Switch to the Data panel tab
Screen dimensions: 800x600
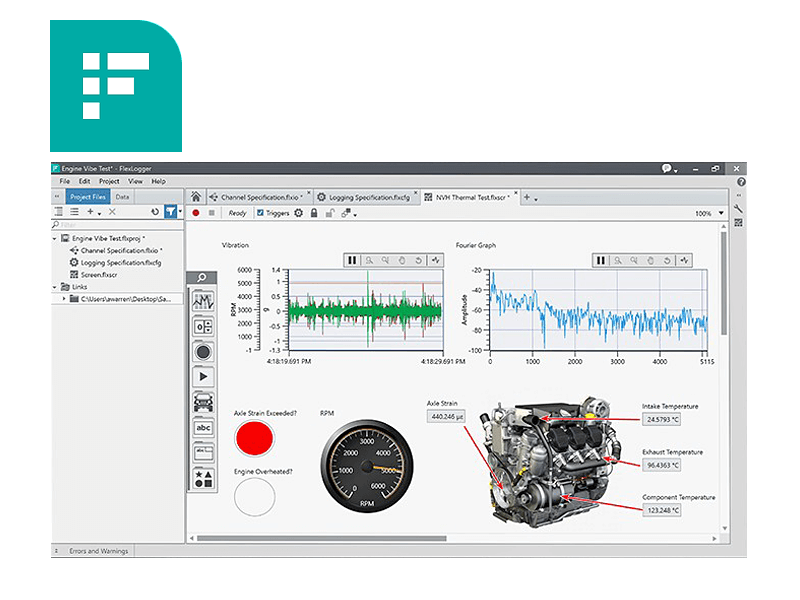(x=123, y=197)
